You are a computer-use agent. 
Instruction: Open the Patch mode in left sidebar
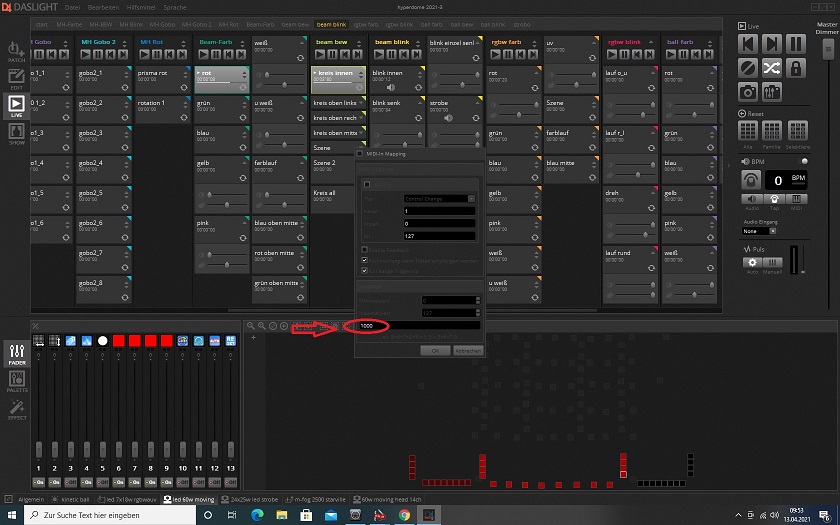tap(16, 52)
